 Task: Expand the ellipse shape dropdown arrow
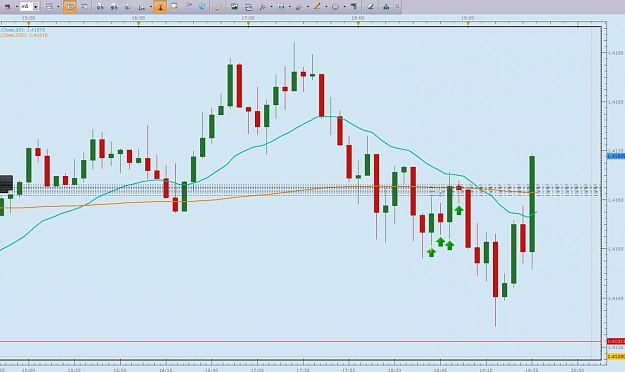[344, 7]
